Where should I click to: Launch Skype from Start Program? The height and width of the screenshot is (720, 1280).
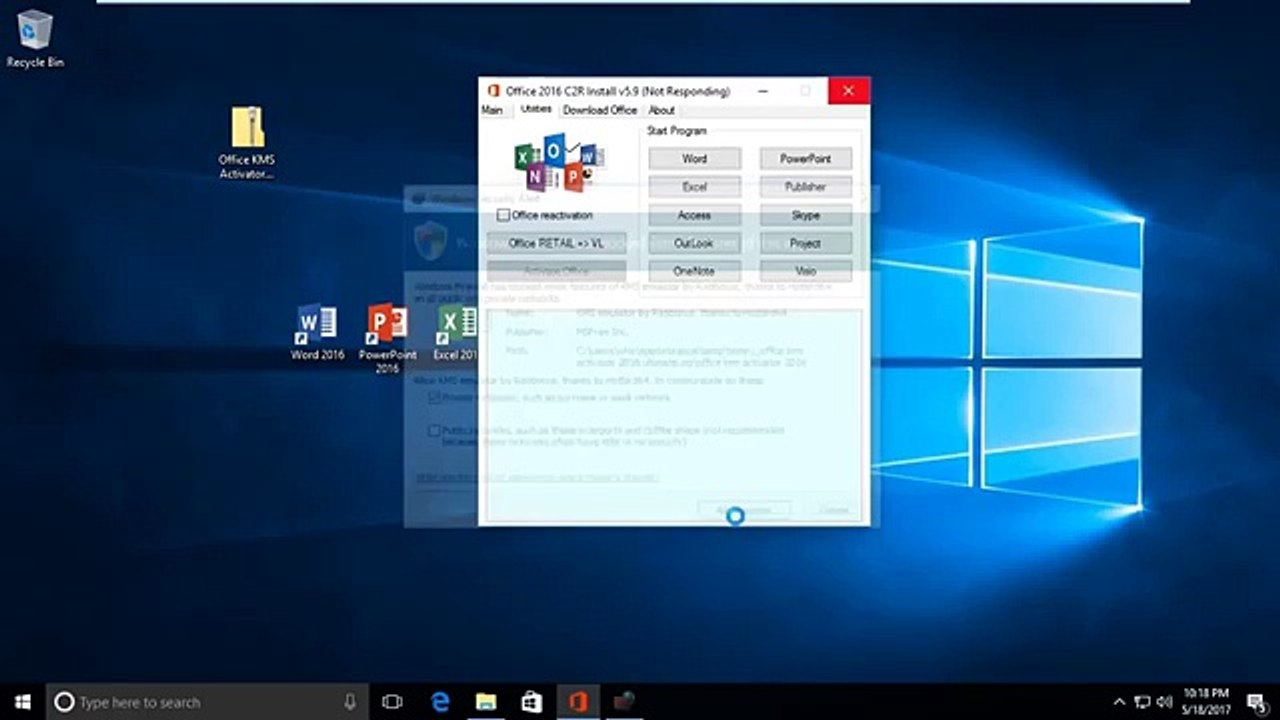click(x=806, y=215)
